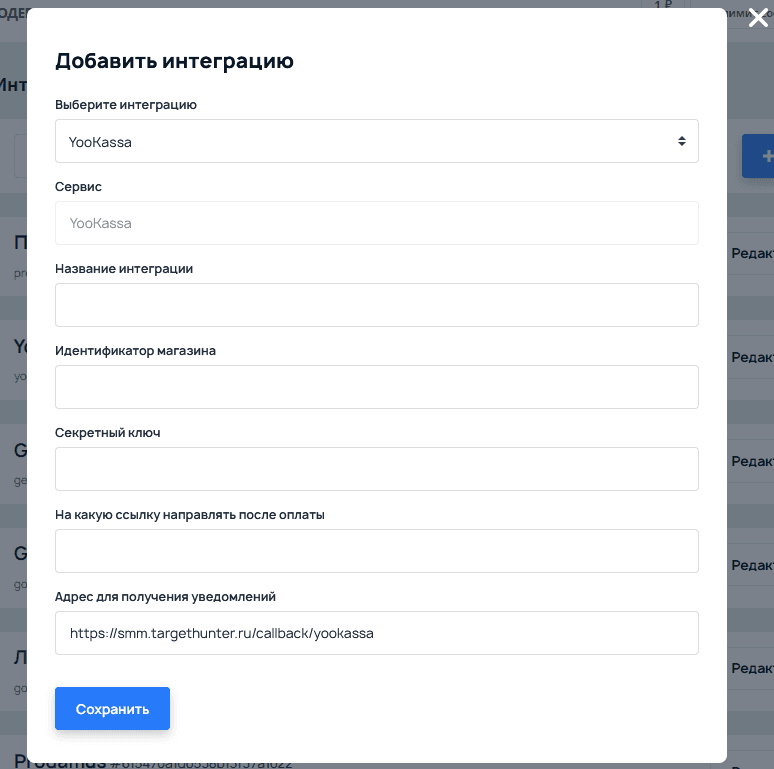Screen dimensions: 774x769
Task: Click the blue plus button behind dialog
Action: pyautogui.click(x=762, y=156)
